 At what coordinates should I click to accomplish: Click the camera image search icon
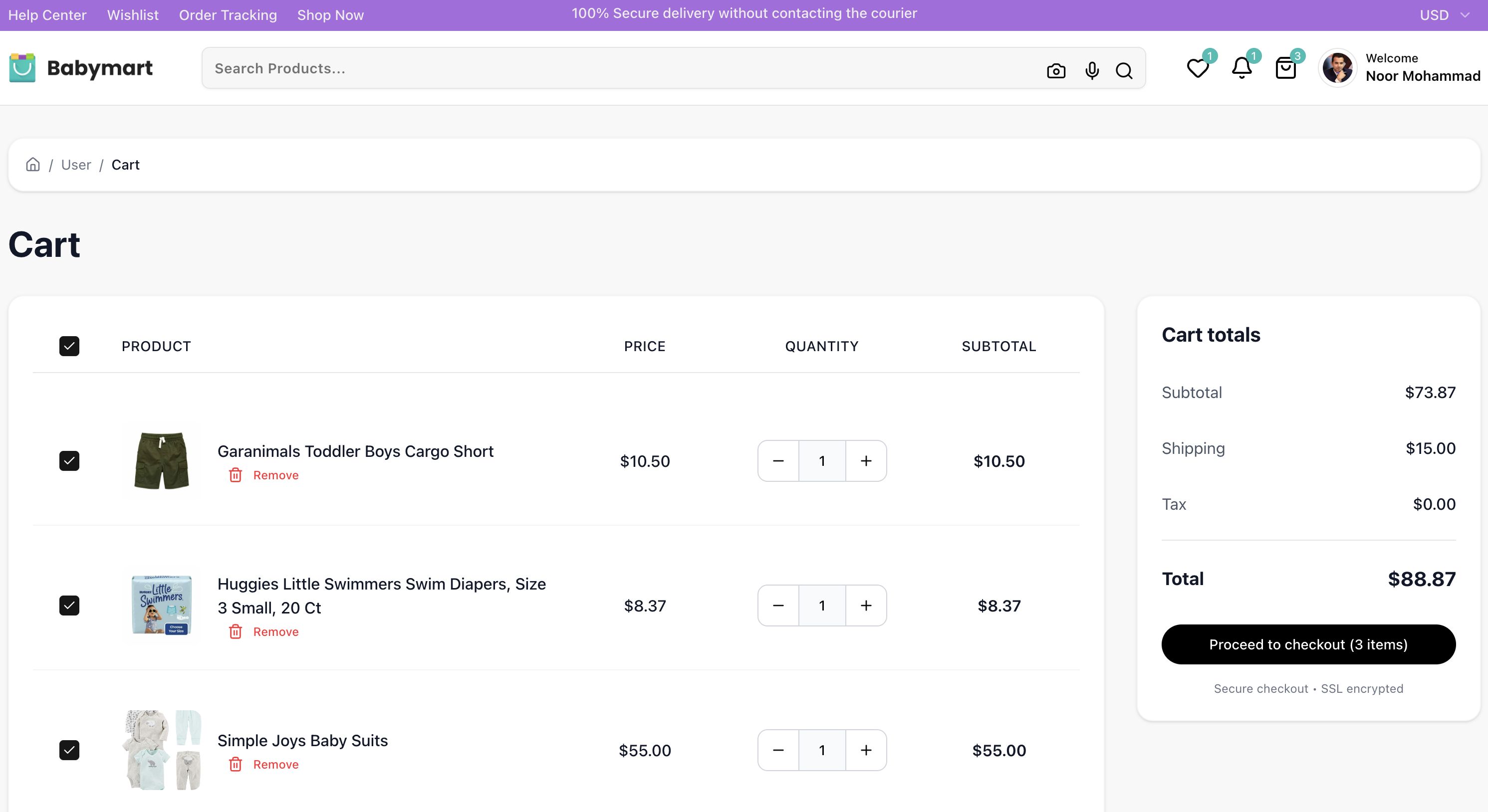pos(1055,70)
